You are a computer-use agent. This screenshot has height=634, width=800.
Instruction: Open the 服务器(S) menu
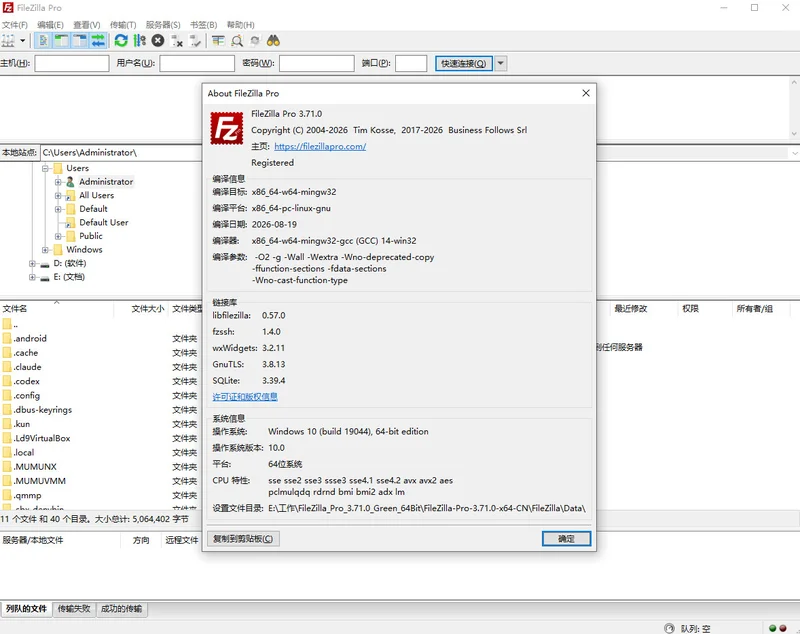pyautogui.click(x=163, y=24)
